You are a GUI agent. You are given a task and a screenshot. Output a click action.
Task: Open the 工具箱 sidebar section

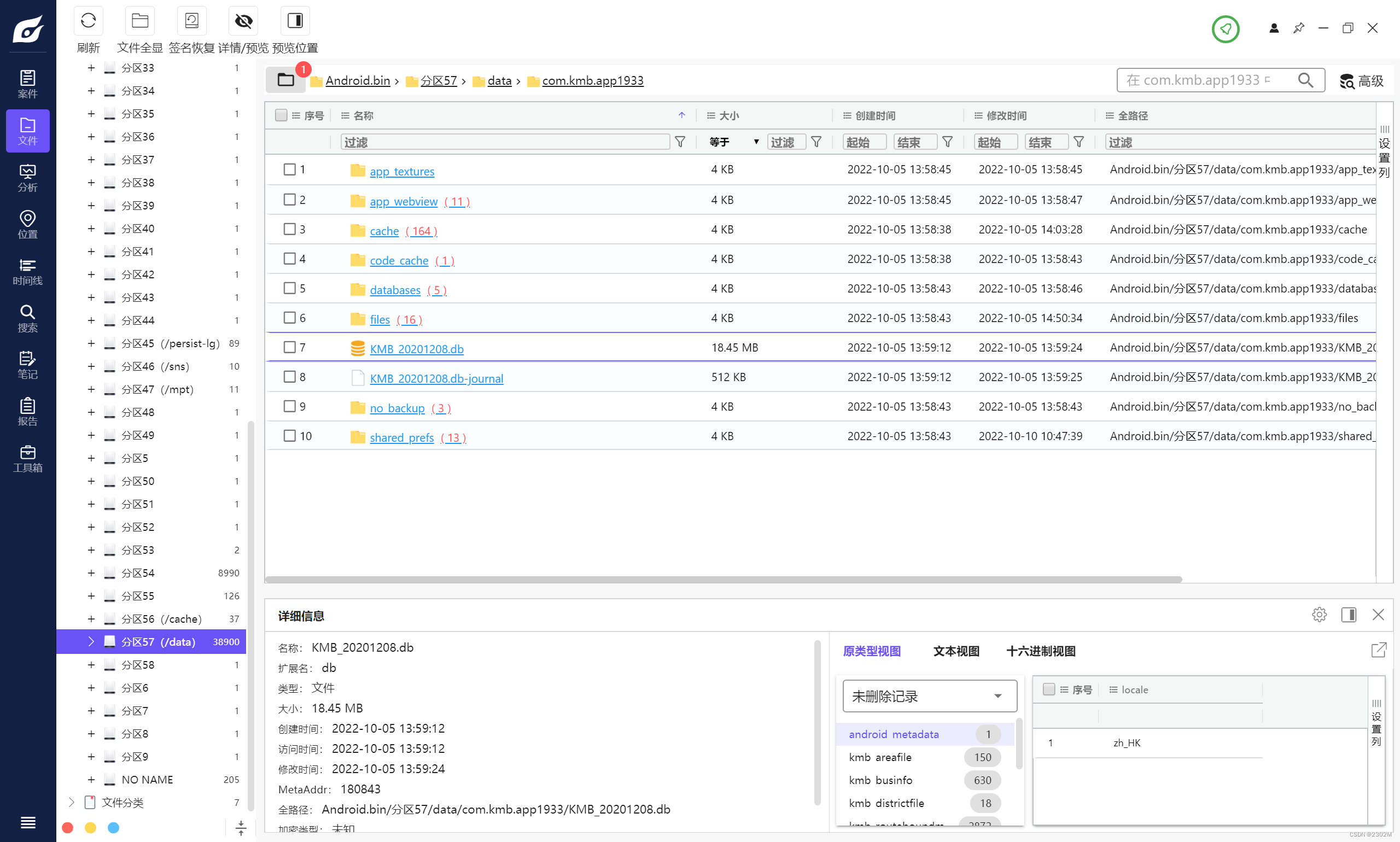[28, 458]
